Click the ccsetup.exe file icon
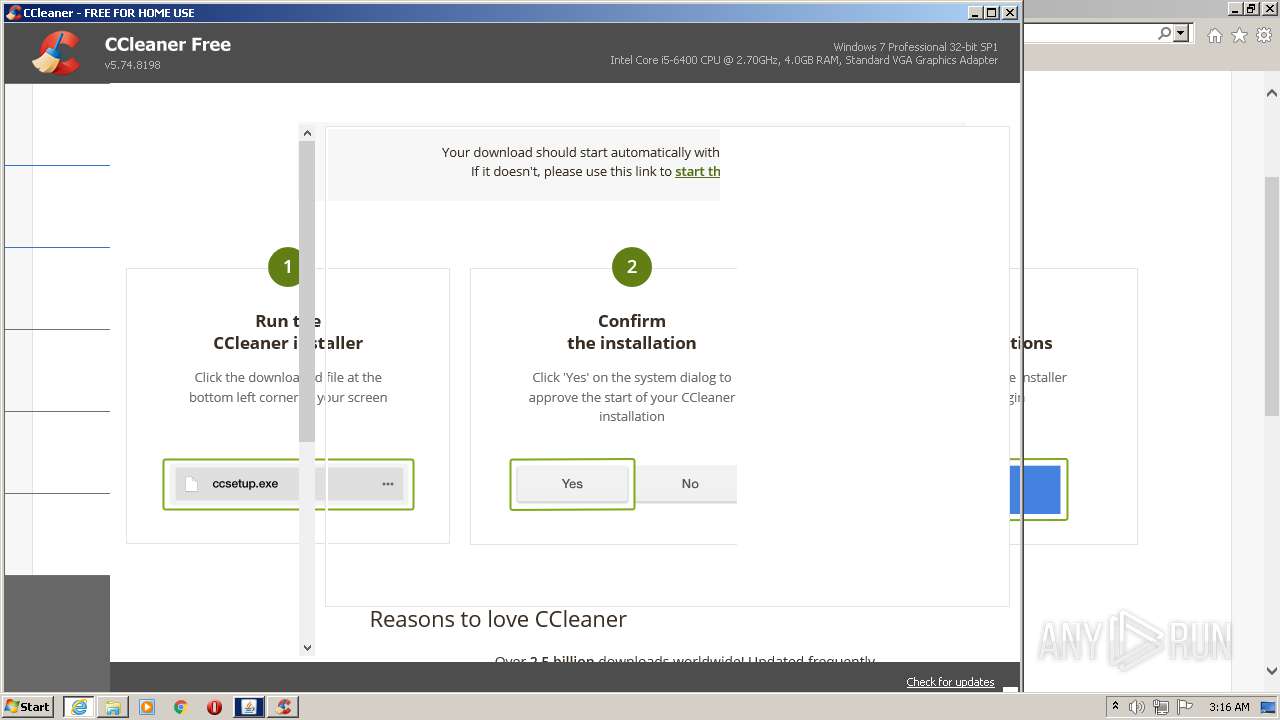 [x=192, y=484]
